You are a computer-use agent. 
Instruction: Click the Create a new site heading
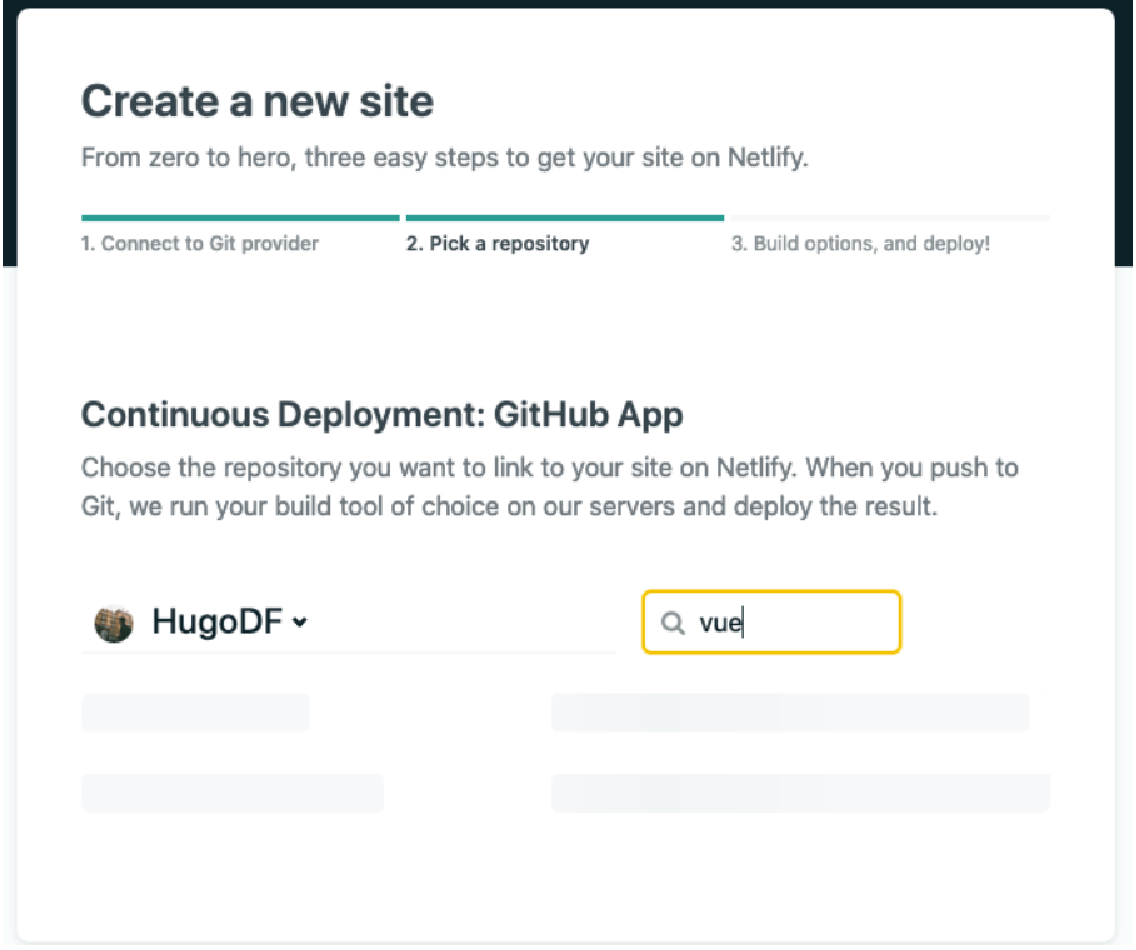coord(258,101)
